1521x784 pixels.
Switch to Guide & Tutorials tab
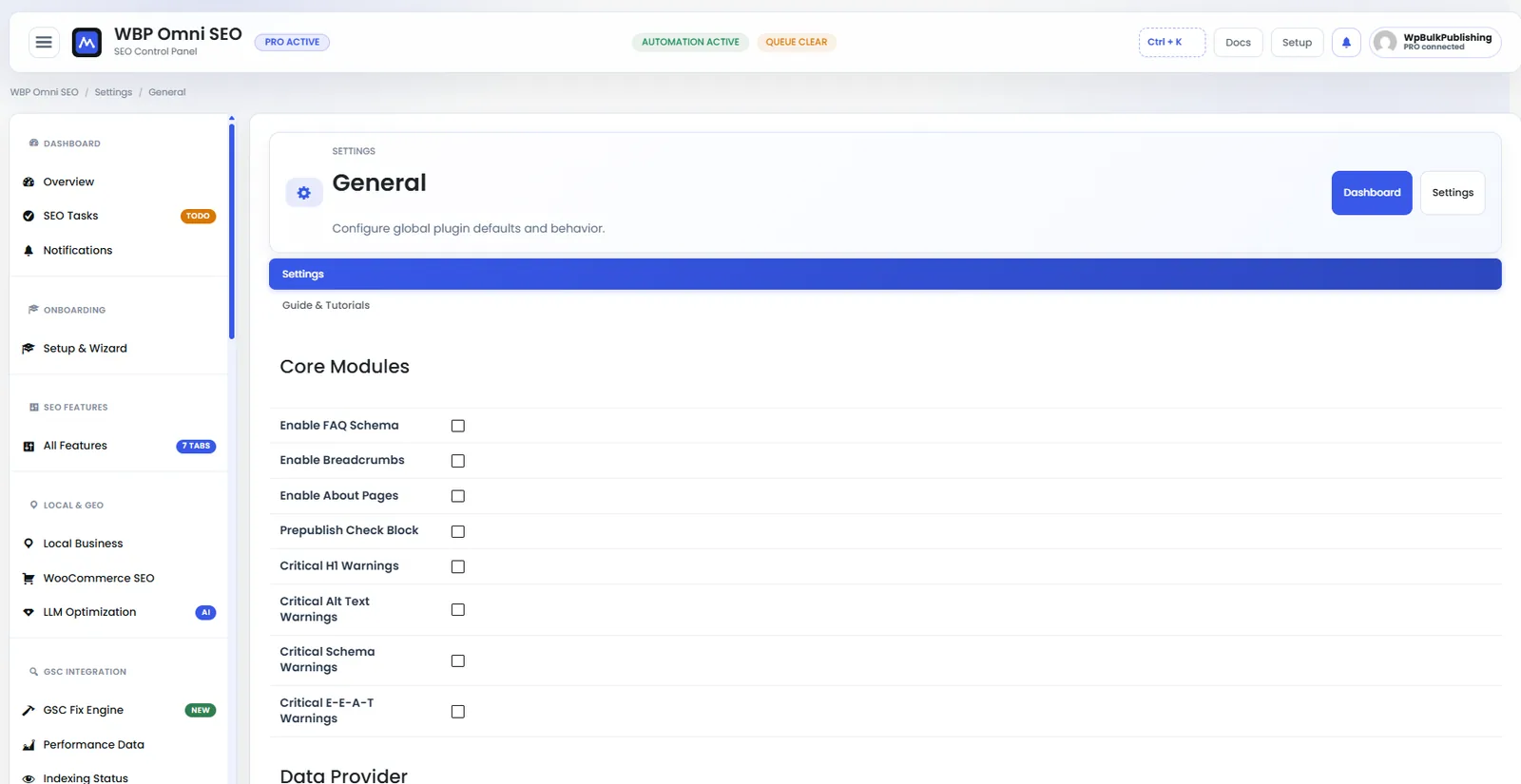coord(326,305)
